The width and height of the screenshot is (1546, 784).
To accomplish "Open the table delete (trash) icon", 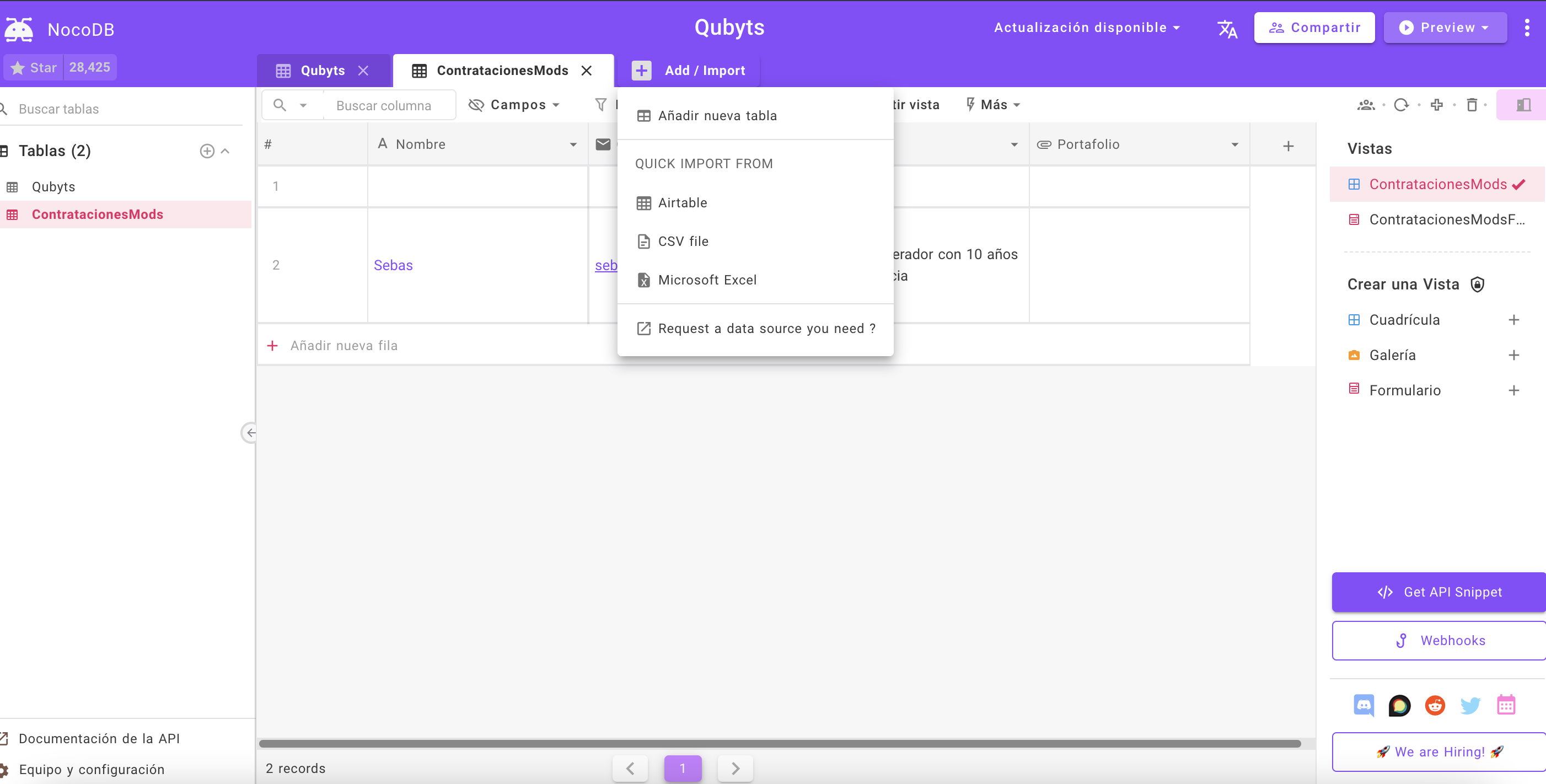I will [x=1473, y=104].
